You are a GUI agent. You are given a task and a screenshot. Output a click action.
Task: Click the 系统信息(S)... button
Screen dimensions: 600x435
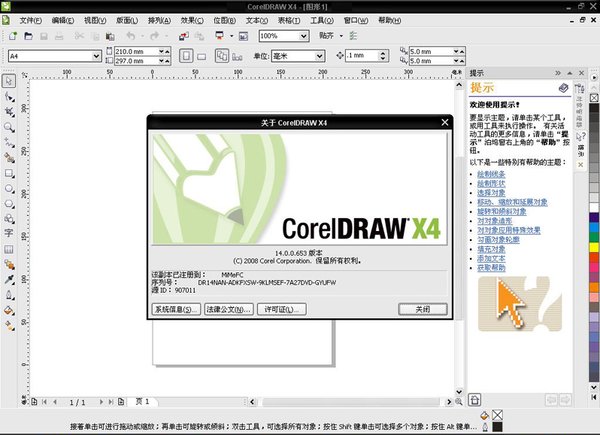(176, 309)
